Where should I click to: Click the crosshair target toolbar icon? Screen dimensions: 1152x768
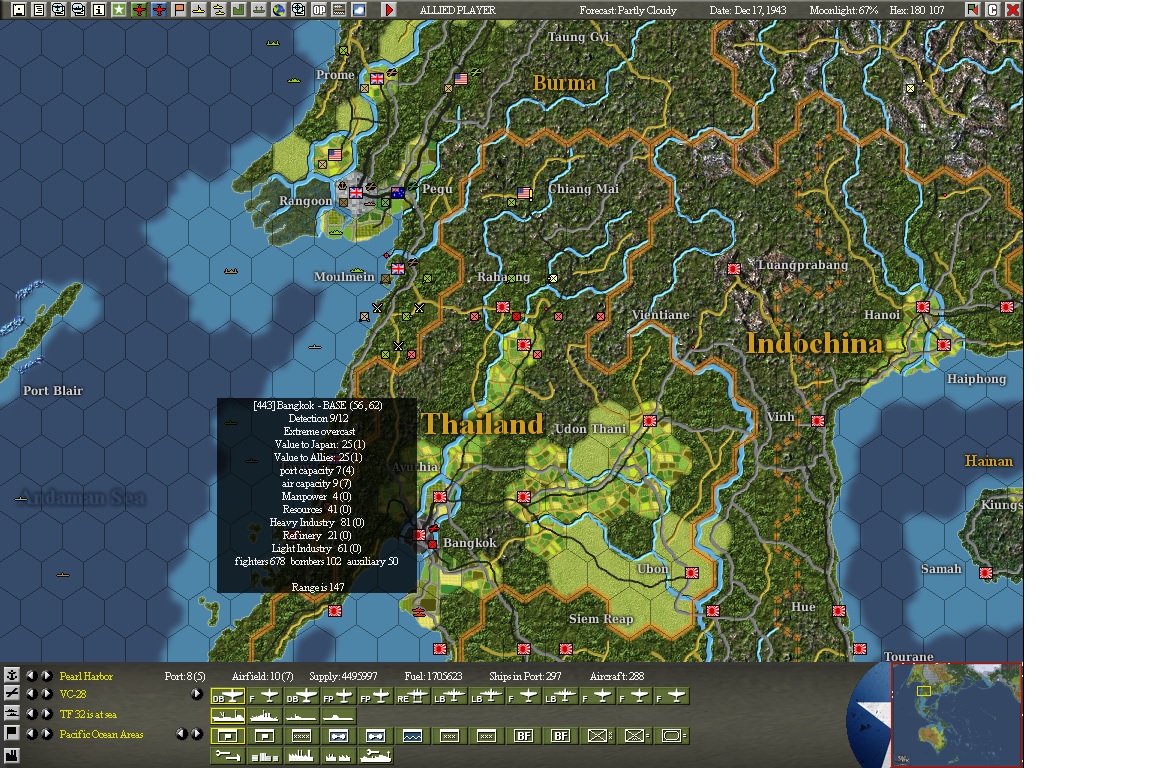coord(298,10)
